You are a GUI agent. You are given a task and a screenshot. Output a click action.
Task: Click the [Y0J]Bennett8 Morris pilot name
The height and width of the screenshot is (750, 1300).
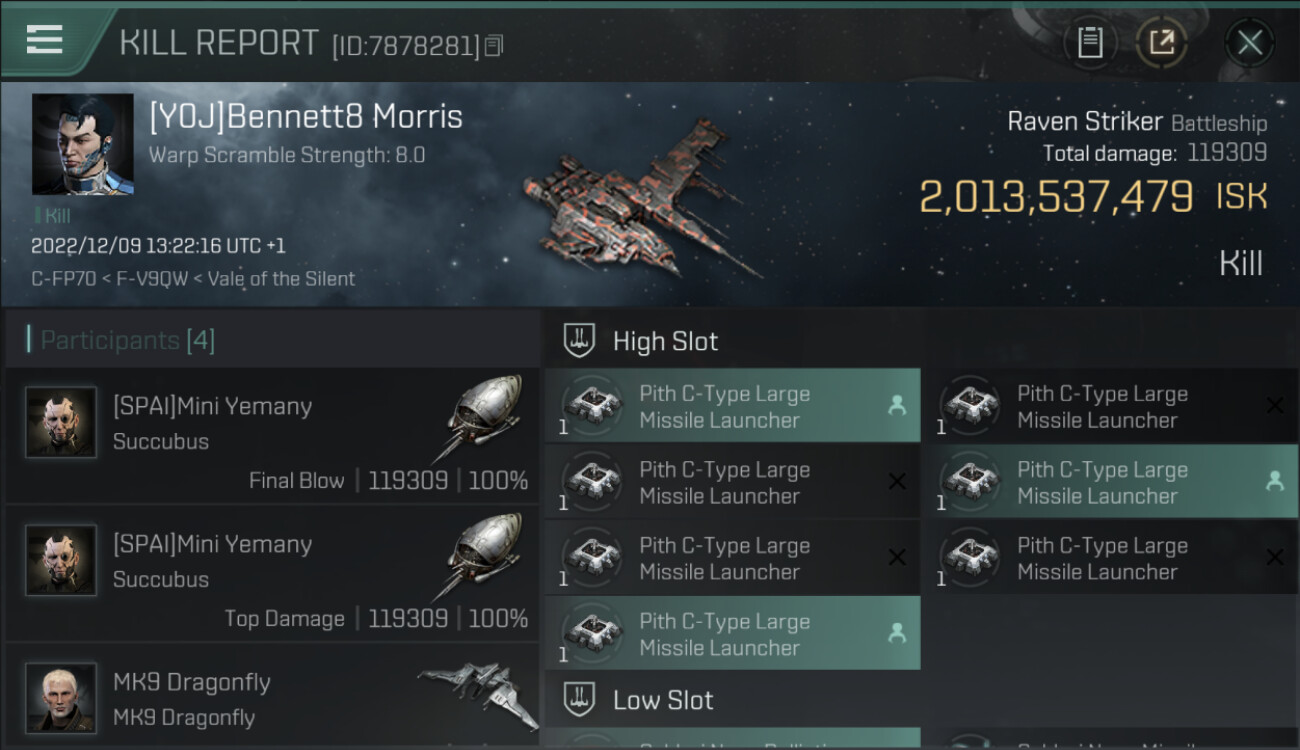[306, 117]
